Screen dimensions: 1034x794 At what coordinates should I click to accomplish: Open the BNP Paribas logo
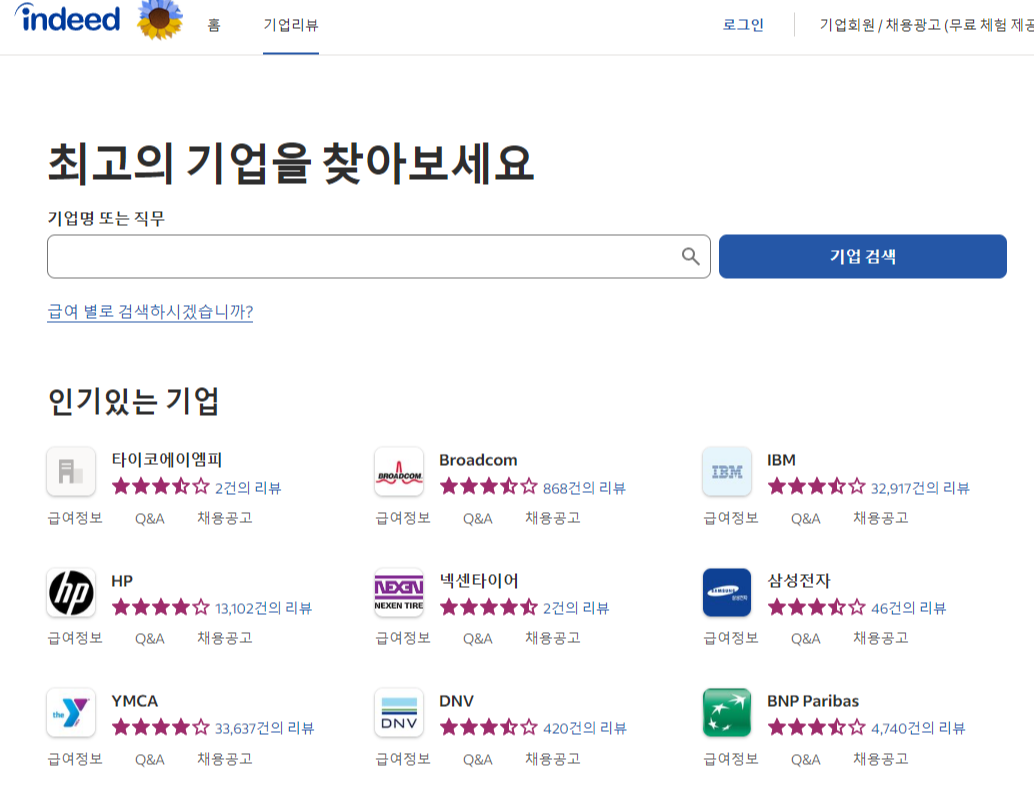(727, 713)
